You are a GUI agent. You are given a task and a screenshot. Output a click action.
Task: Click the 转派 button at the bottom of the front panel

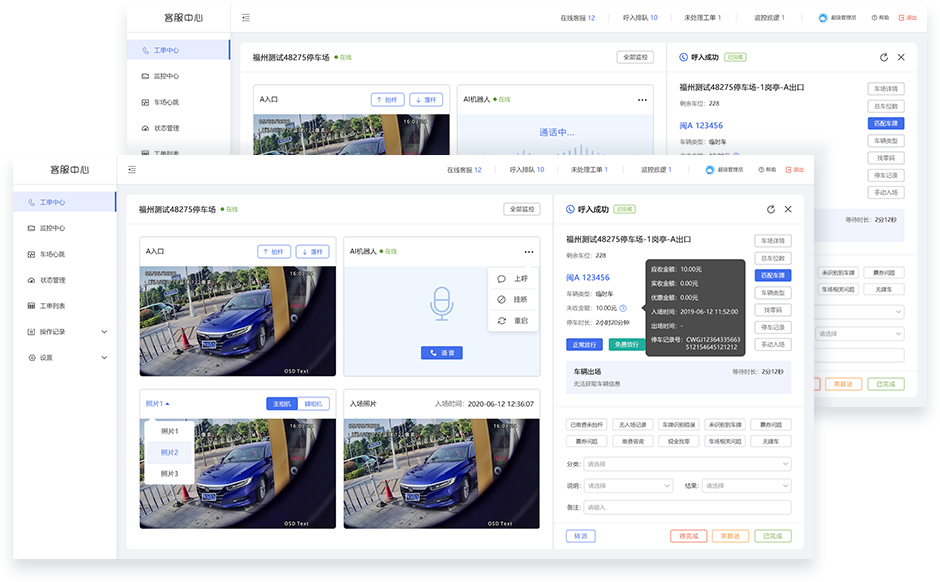click(581, 536)
